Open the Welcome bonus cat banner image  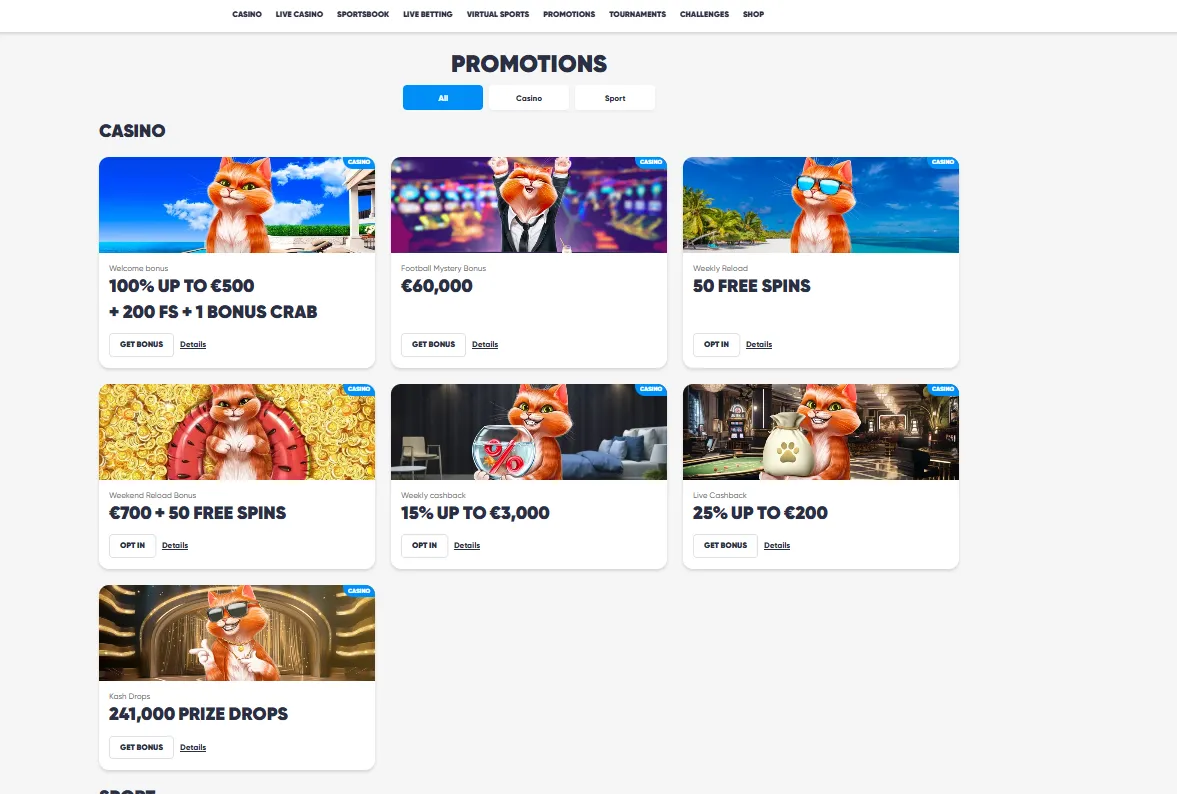tap(236, 205)
